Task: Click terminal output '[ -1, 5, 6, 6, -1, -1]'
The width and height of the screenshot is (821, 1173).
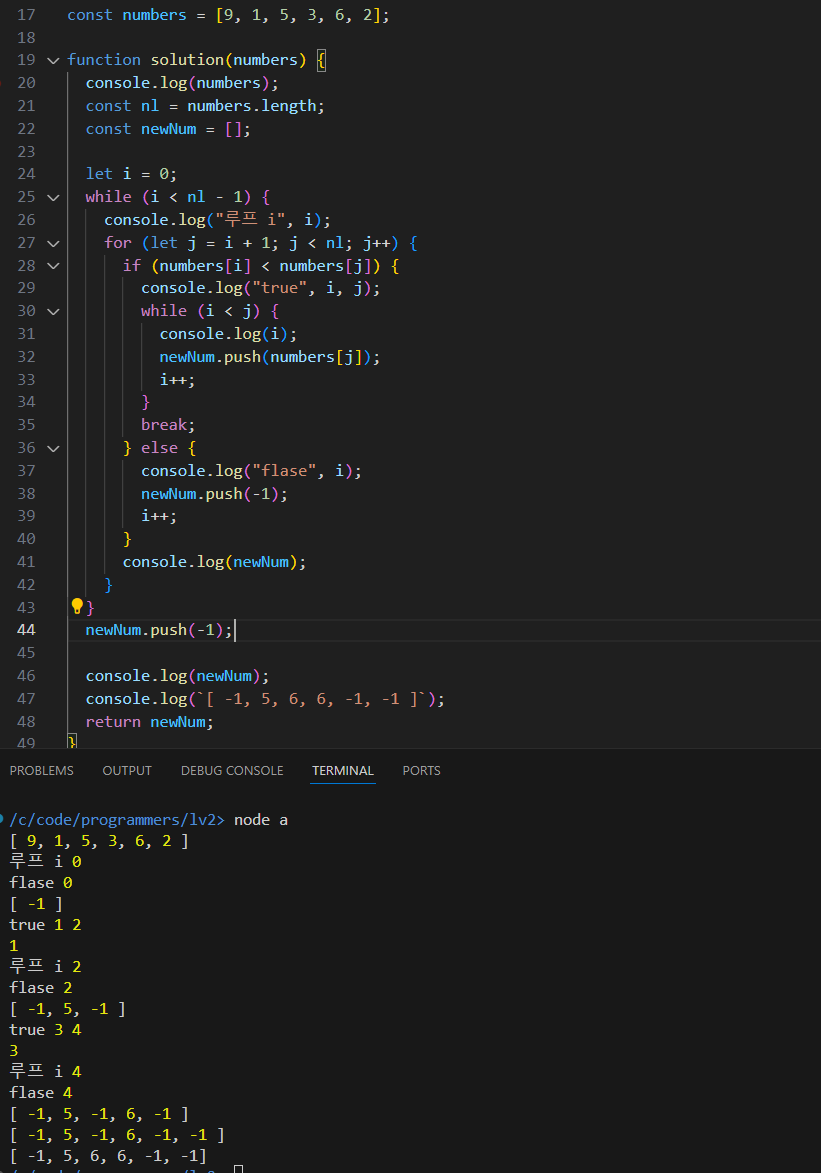Action: tap(108, 1156)
